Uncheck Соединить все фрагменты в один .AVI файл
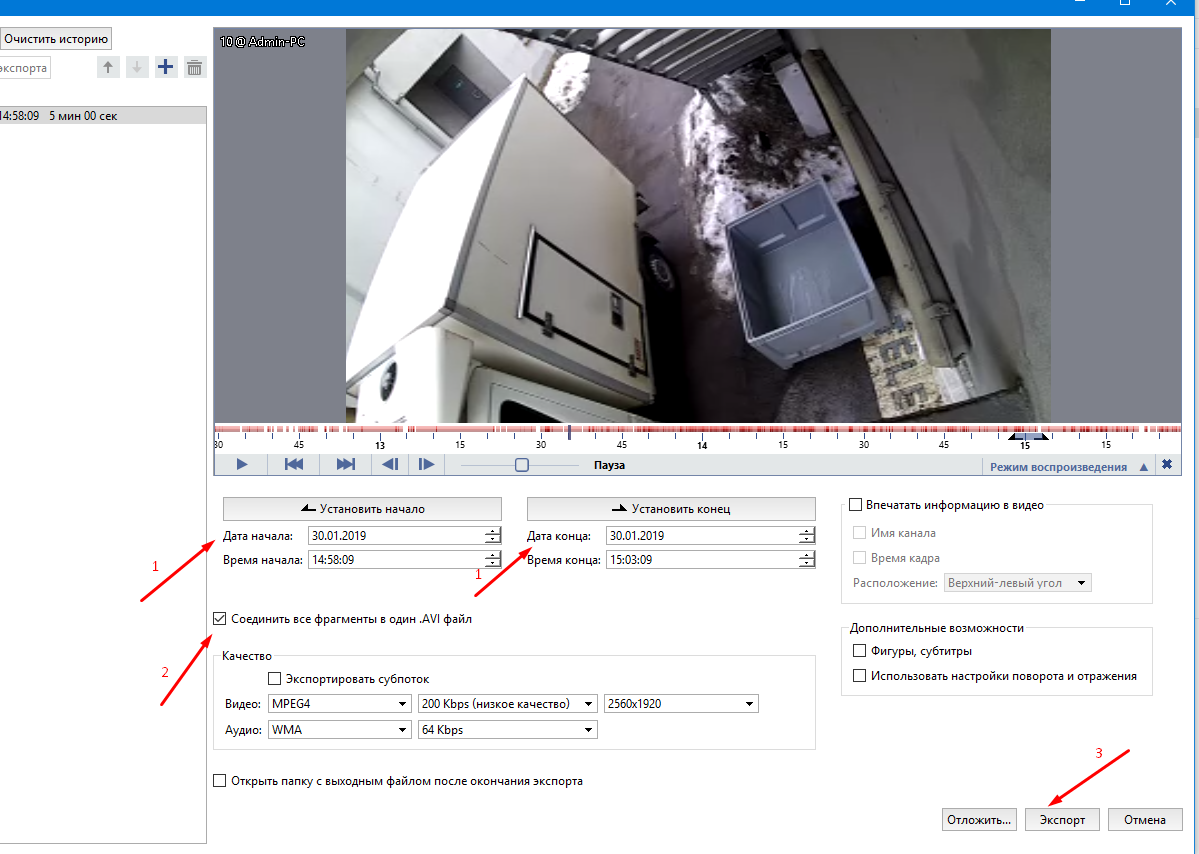The height and width of the screenshot is (854, 1199). pyautogui.click(x=220, y=619)
